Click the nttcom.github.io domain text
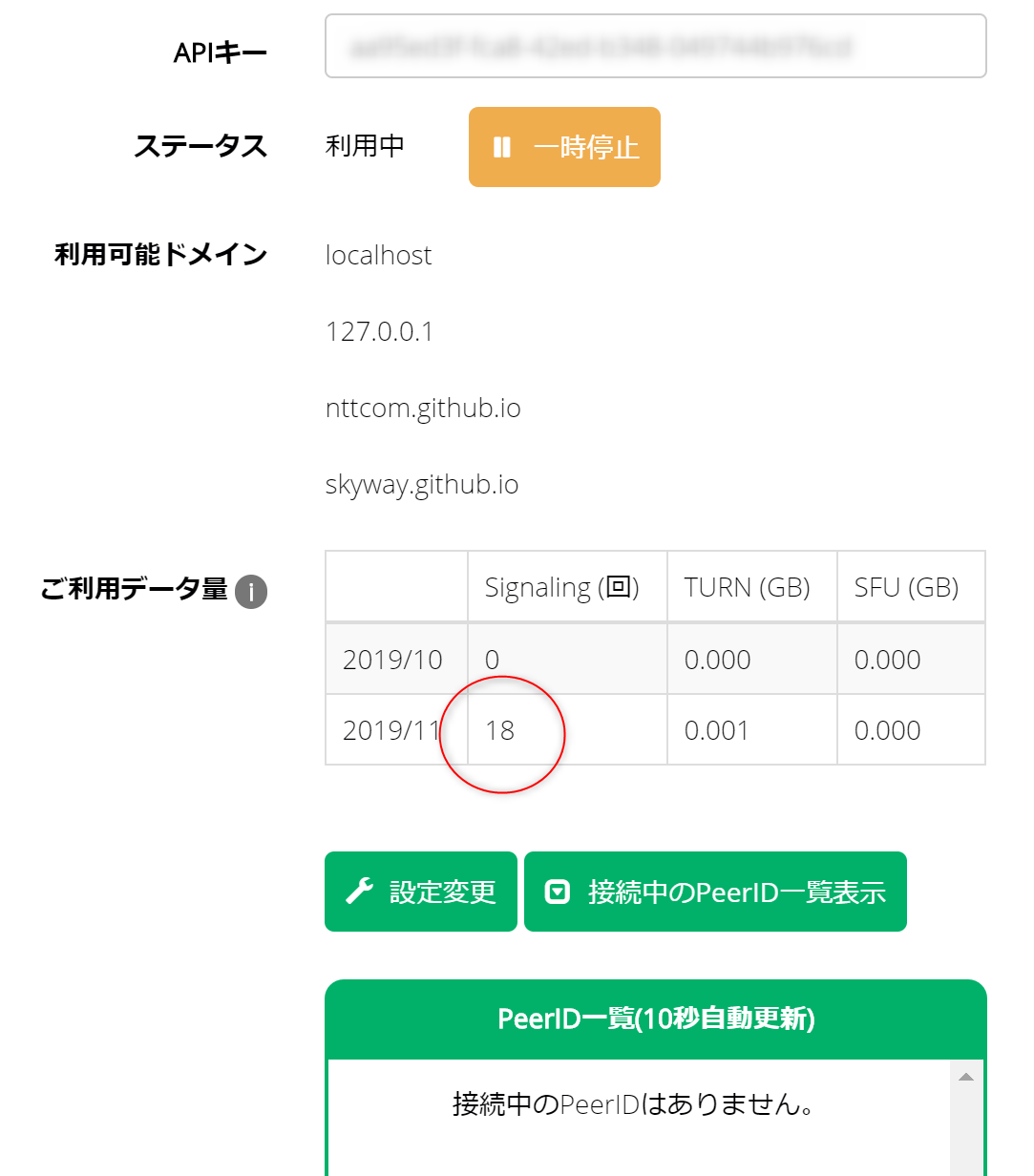 423,409
